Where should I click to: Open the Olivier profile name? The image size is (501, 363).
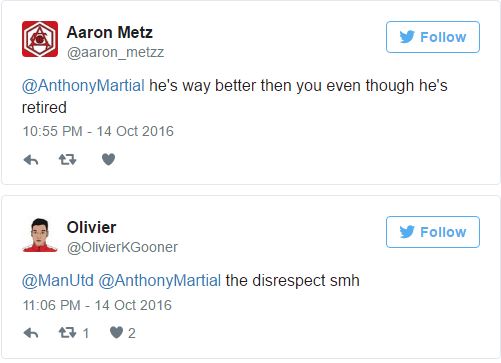pyautogui.click(x=91, y=227)
